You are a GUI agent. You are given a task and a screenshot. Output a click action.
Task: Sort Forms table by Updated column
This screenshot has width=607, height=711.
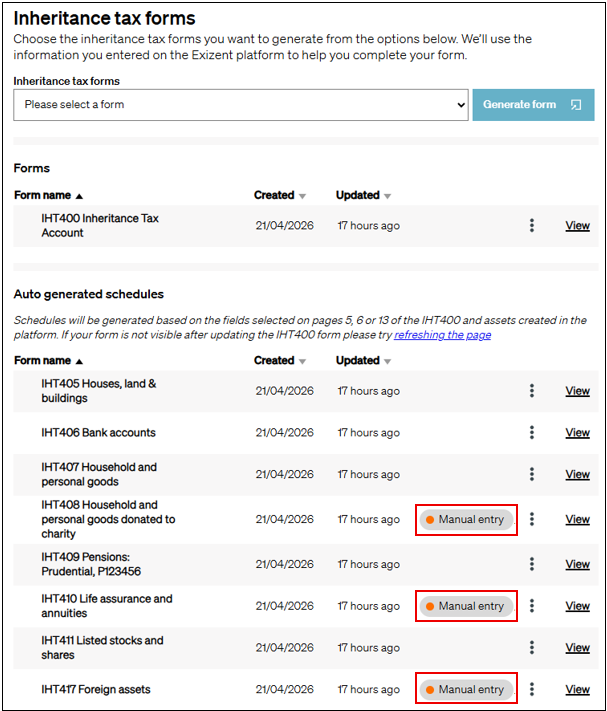pyautogui.click(x=363, y=196)
